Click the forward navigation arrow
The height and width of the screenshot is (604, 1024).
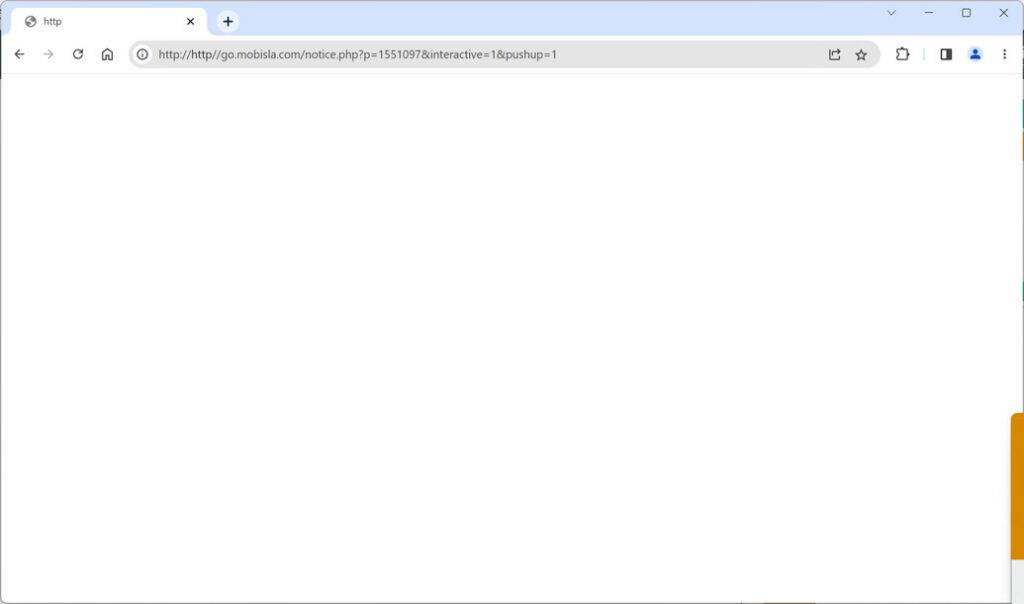[48, 55]
